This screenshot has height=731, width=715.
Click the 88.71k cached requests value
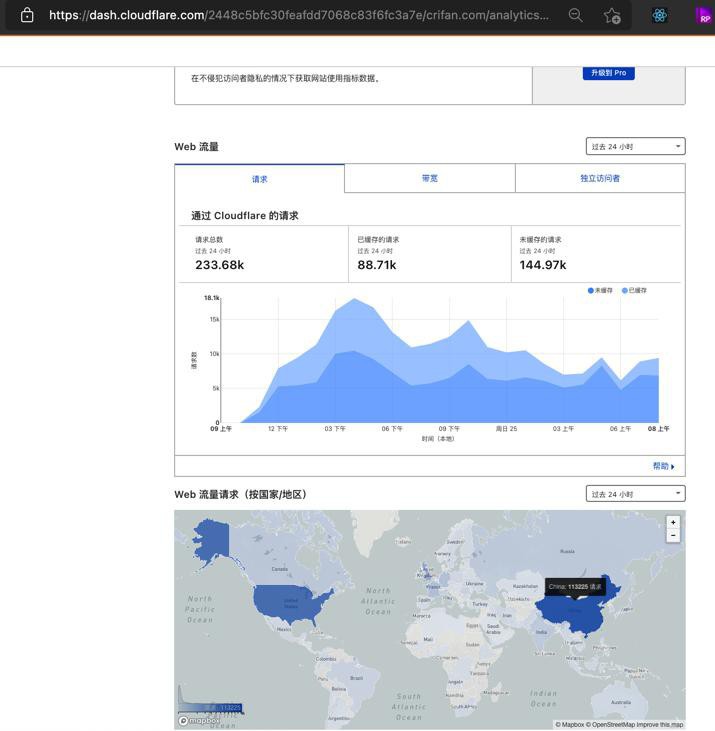377,265
